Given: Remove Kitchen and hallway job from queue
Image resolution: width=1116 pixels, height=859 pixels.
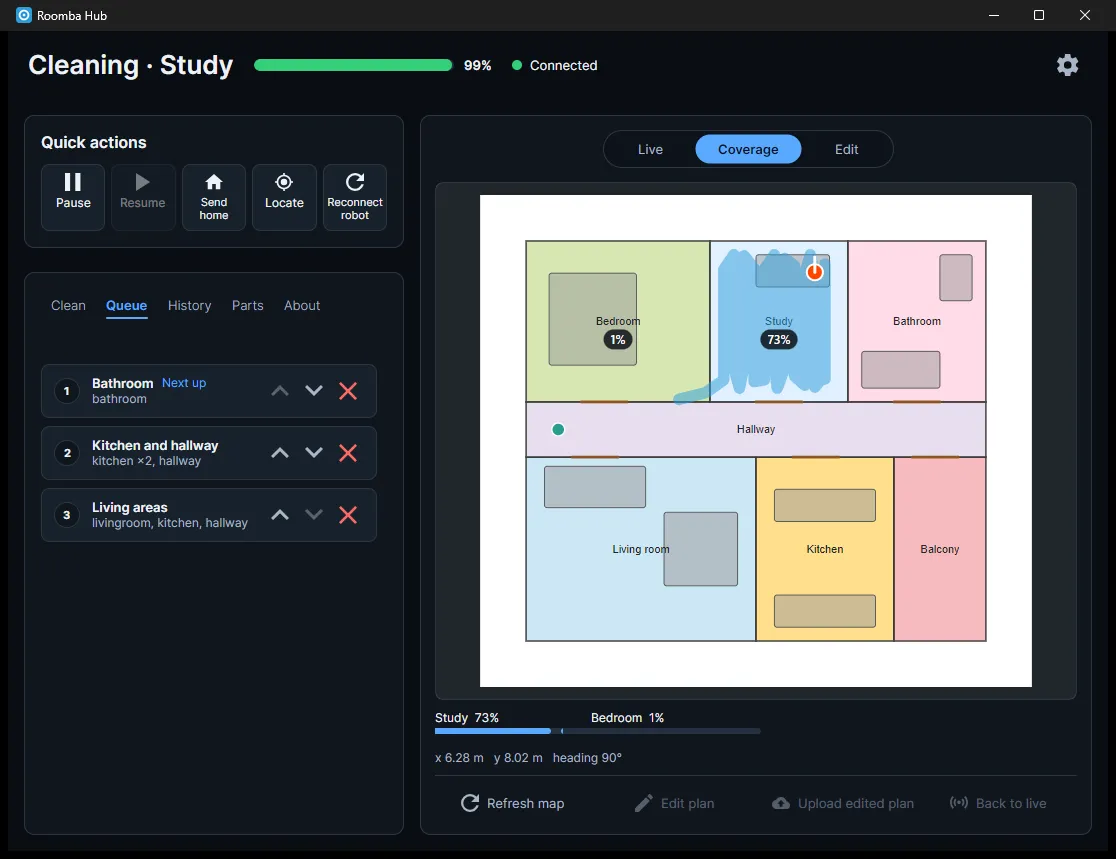Looking at the screenshot, I should pos(348,453).
